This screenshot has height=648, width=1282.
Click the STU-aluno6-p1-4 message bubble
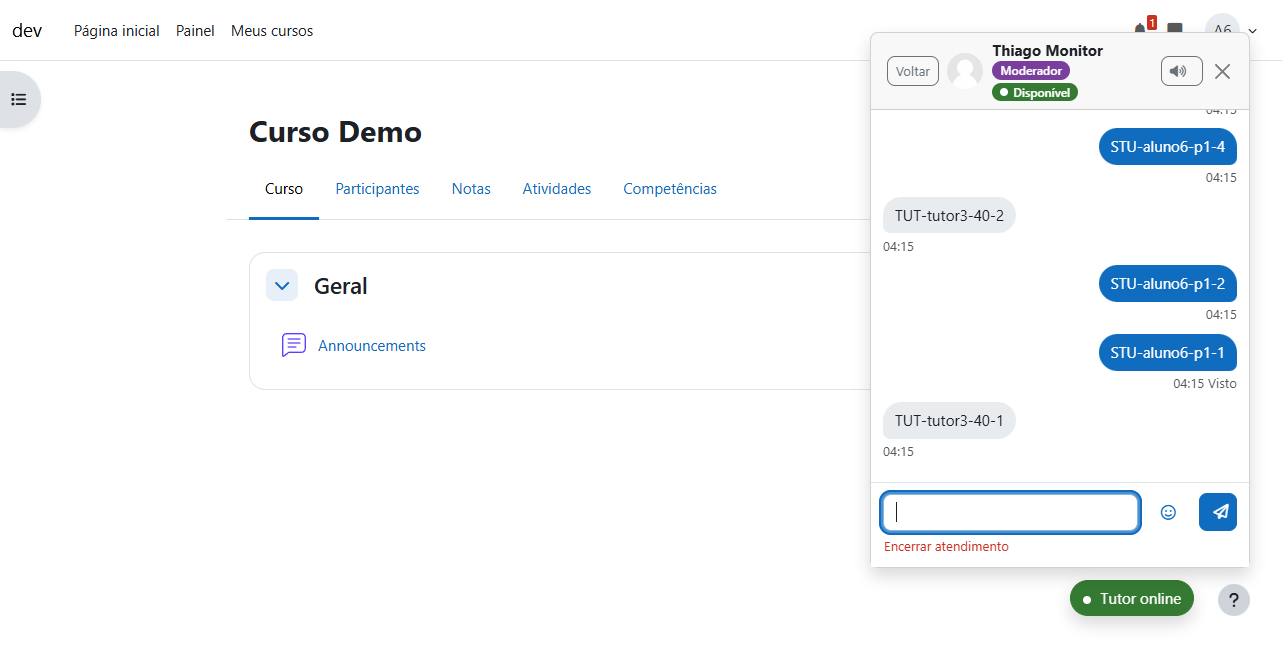pyautogui.click(x=1168, y=147)
